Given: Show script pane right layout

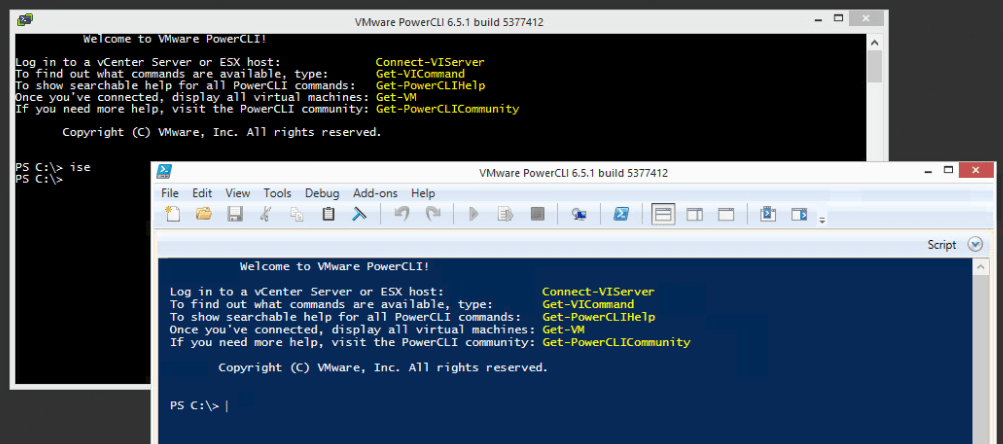Looking at the screenshot, I should click(695, 214).
